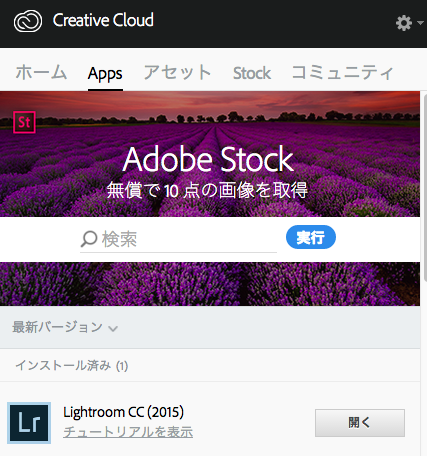Click the blue 実行 button
The height and width of the screenshot is (456, 427).
coord(311,237)
